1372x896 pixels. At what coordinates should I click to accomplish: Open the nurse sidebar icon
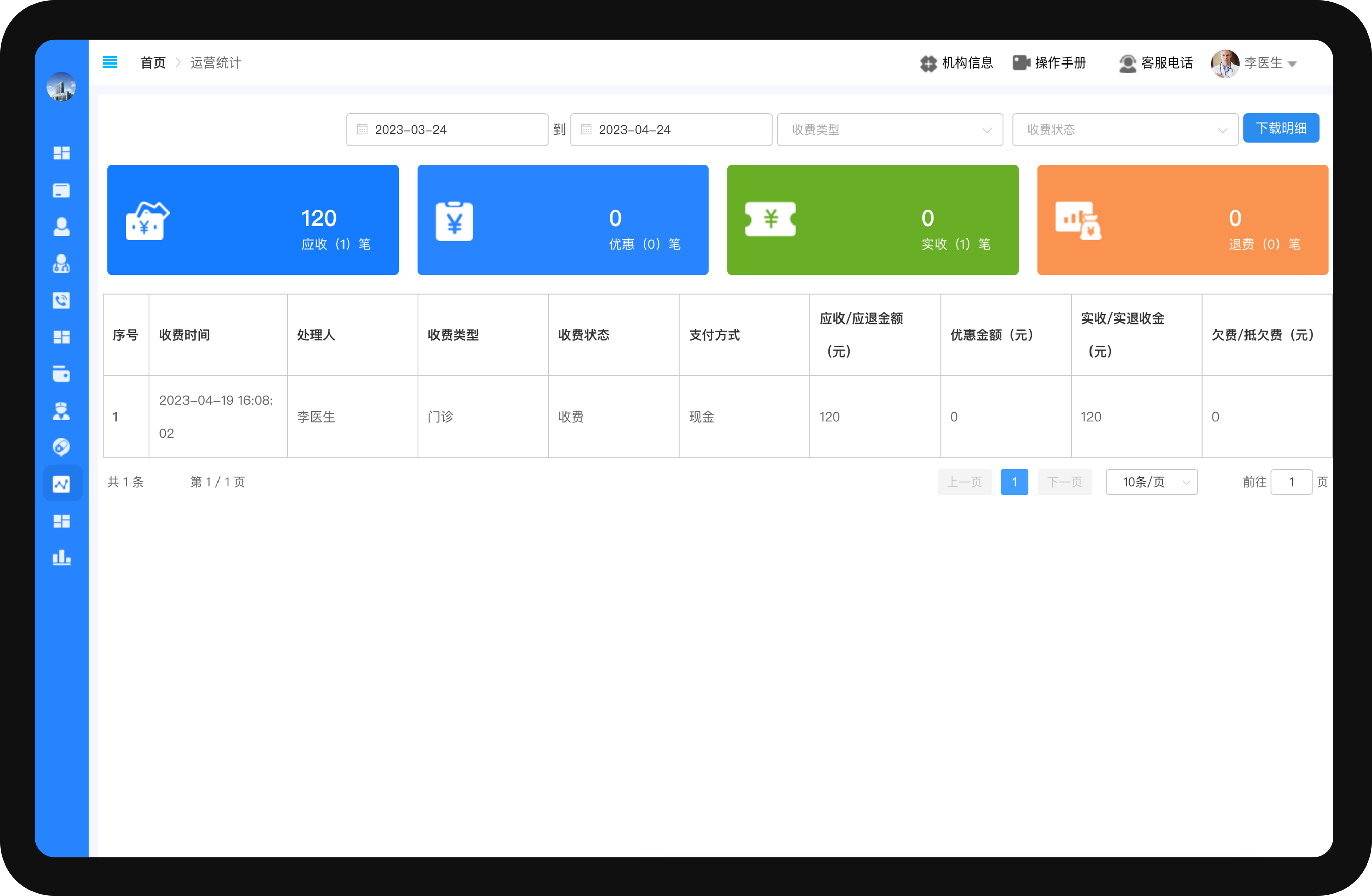pyautogui.click(x=61, y=411)
